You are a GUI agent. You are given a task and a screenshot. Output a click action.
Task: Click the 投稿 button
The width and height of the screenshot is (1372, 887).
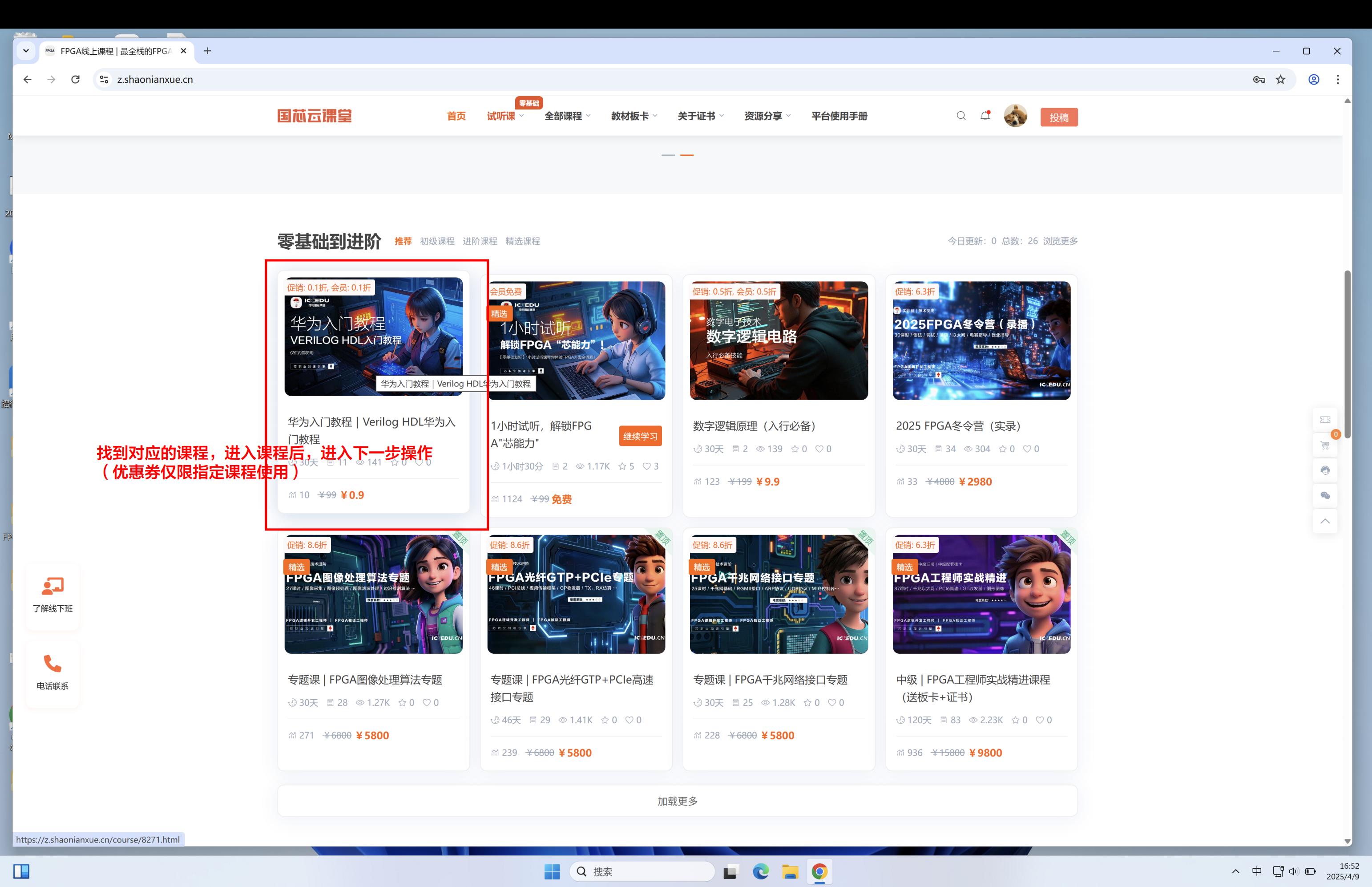tap(1058, 117)
